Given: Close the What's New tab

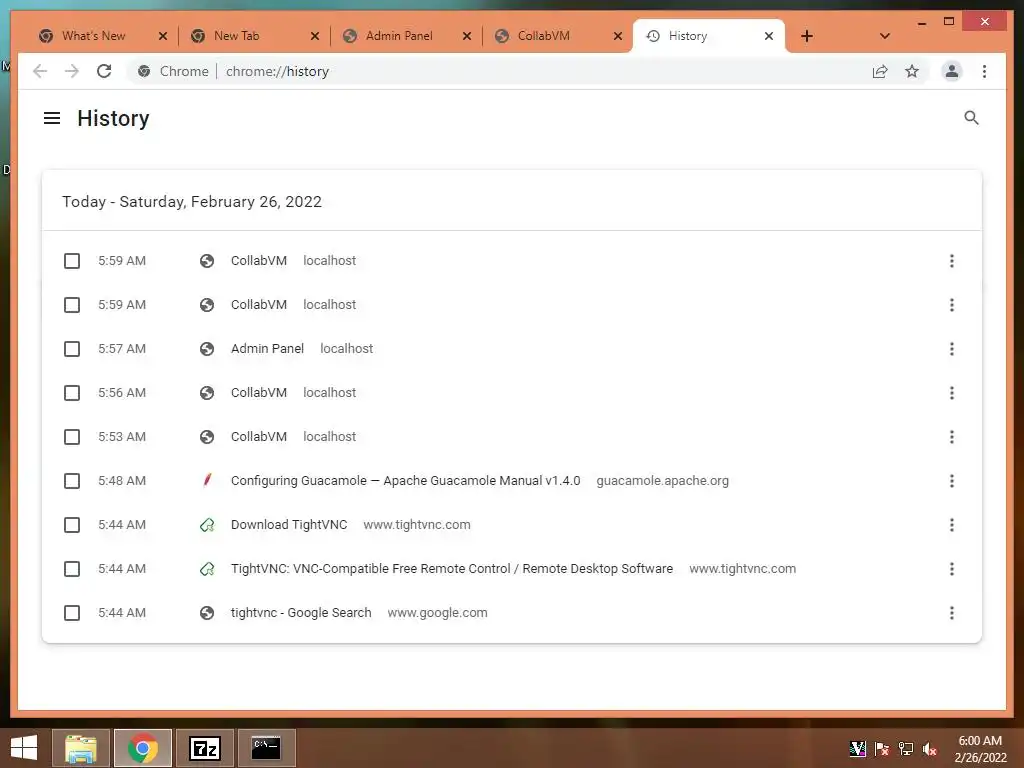Looking at the screenshot, I should (163, 36).
